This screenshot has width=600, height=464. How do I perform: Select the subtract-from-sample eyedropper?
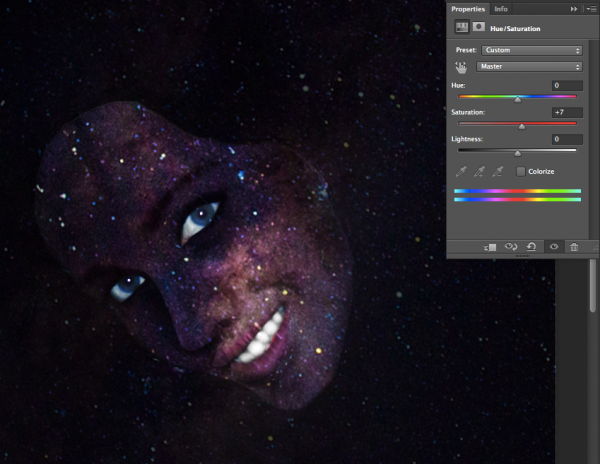click(497, 172)
